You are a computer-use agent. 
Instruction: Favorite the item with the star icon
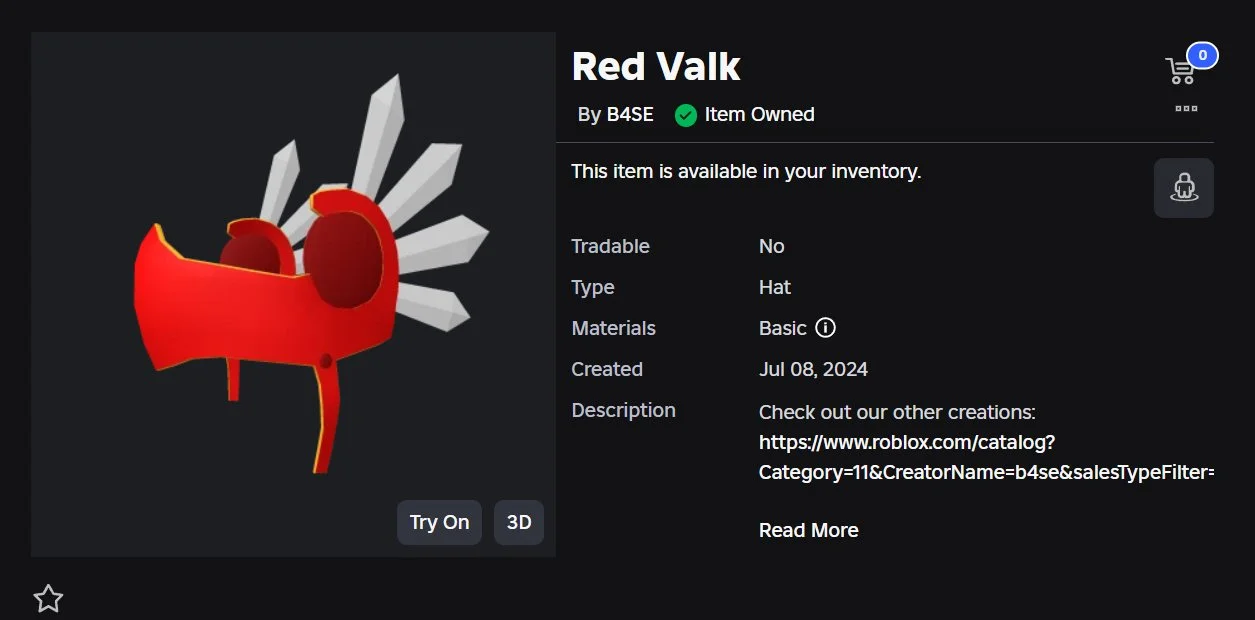(x=48, y=599)
